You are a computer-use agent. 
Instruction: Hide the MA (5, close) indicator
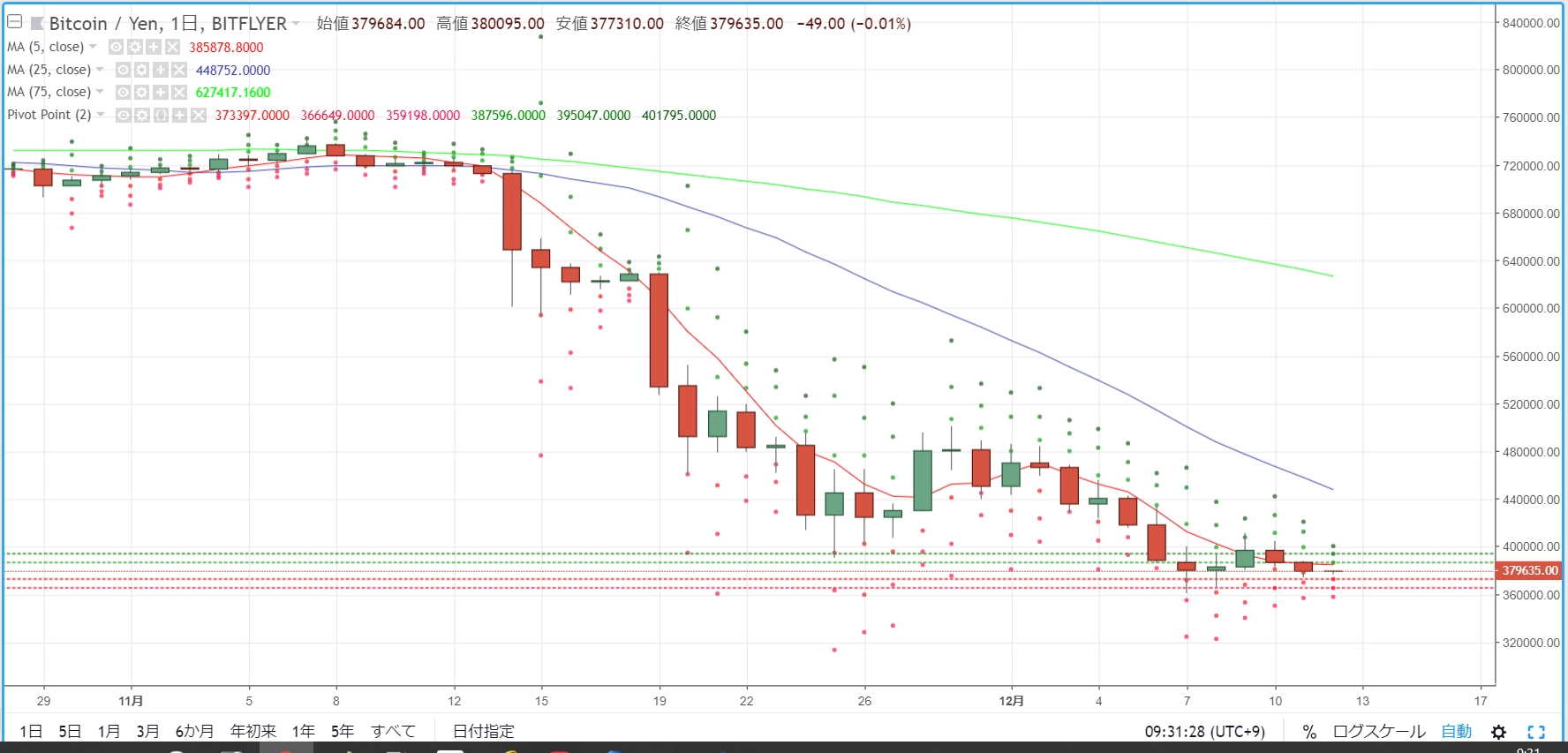[116, 47]
